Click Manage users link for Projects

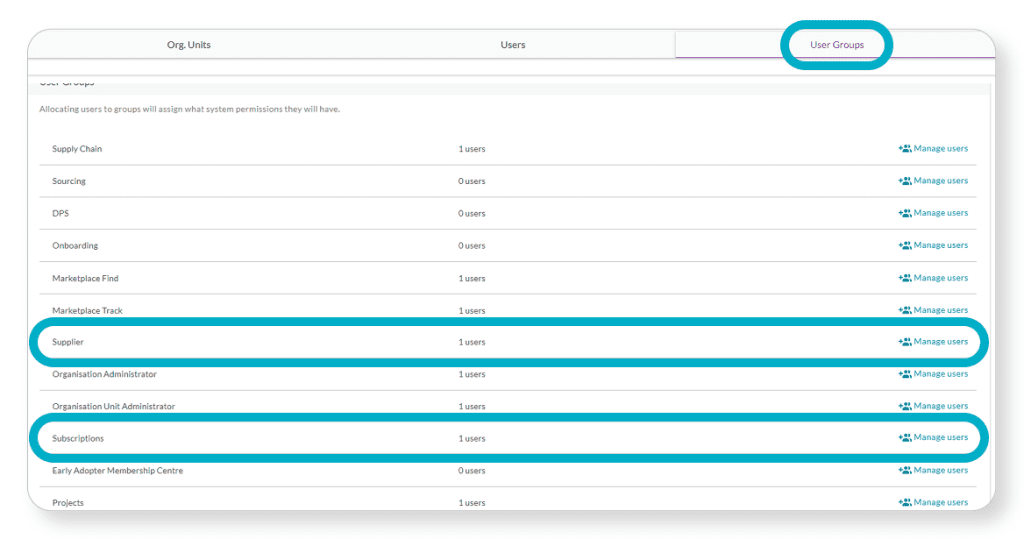[940, 502]
